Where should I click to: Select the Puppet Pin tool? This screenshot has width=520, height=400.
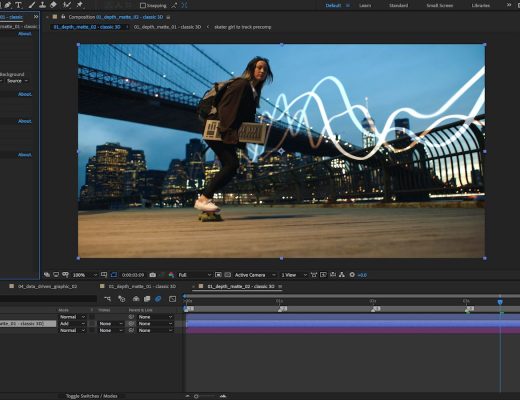(79, 5)
